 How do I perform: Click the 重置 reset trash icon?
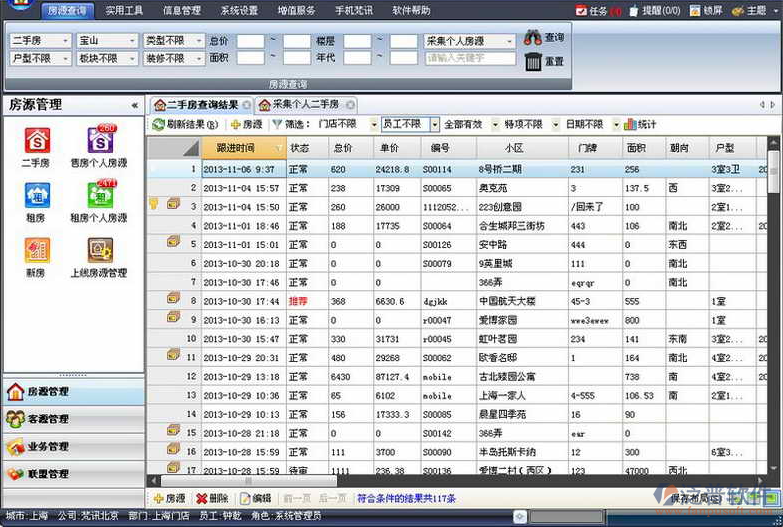point(545,62)
